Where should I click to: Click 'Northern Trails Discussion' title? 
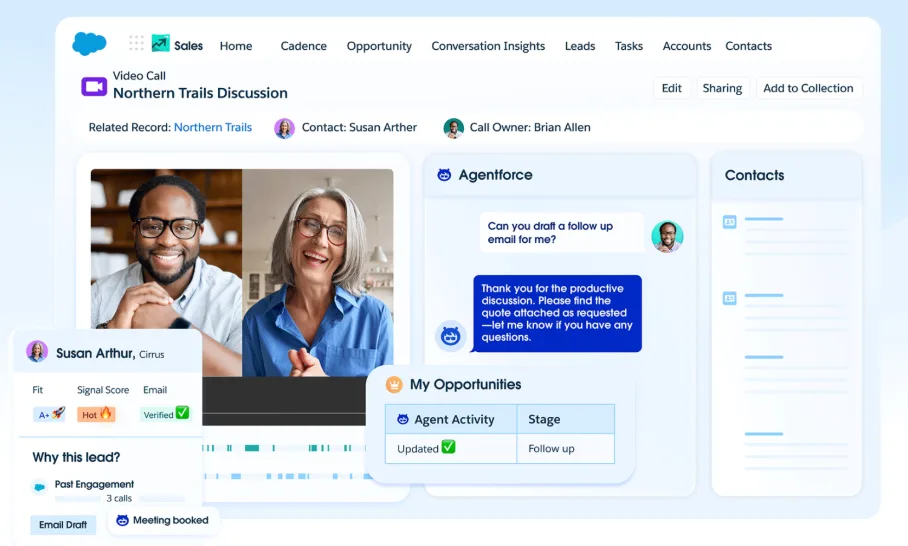[x=200, y=93]
